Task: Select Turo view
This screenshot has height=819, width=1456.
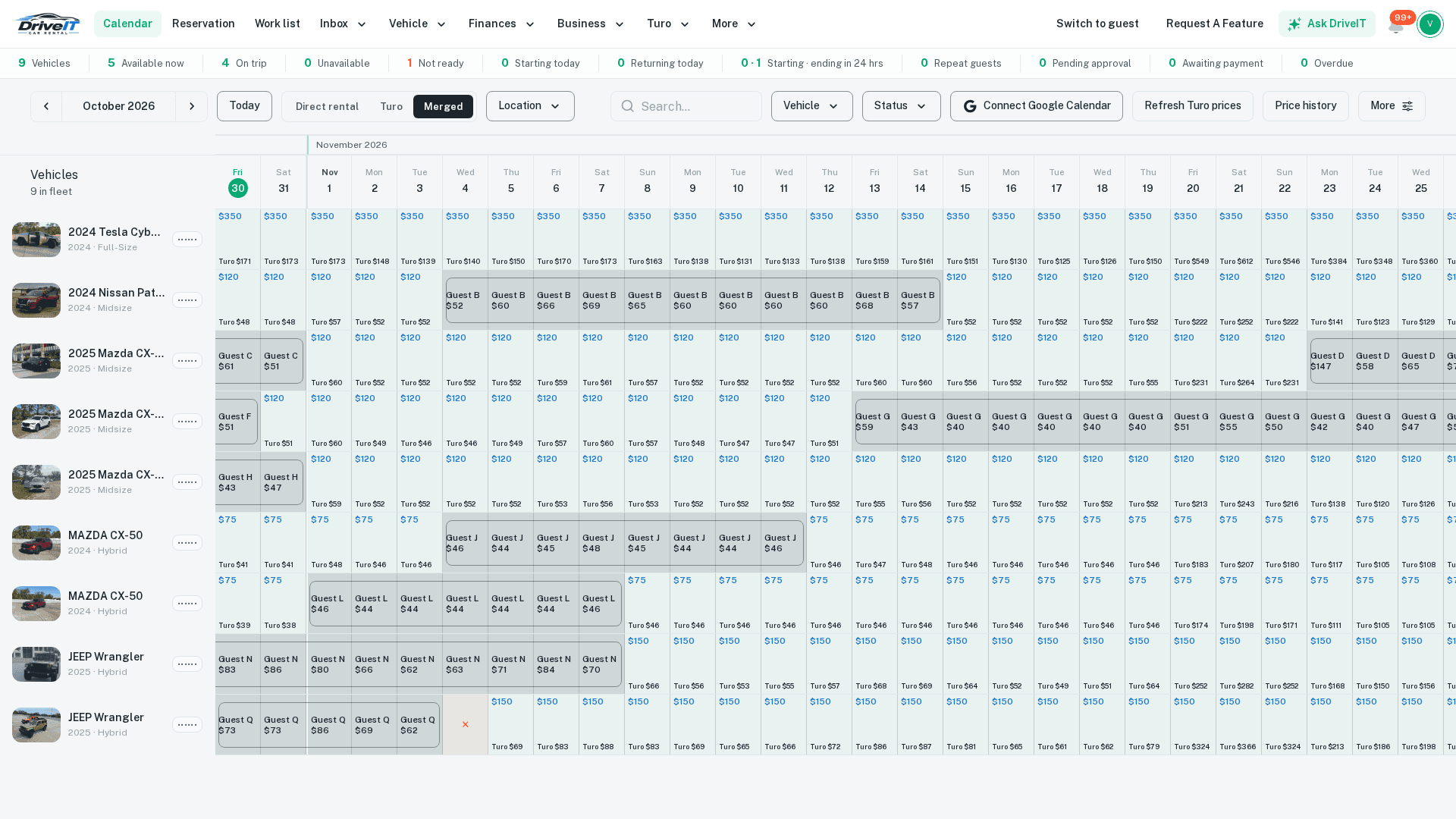Action: pos(391,107)
